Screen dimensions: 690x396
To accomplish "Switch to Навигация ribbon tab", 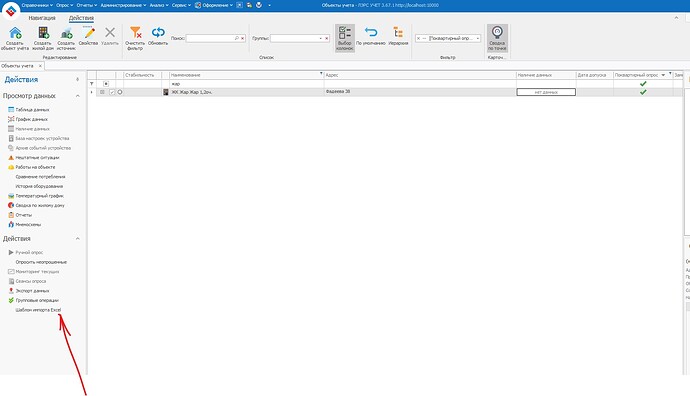I will [42, 18].
